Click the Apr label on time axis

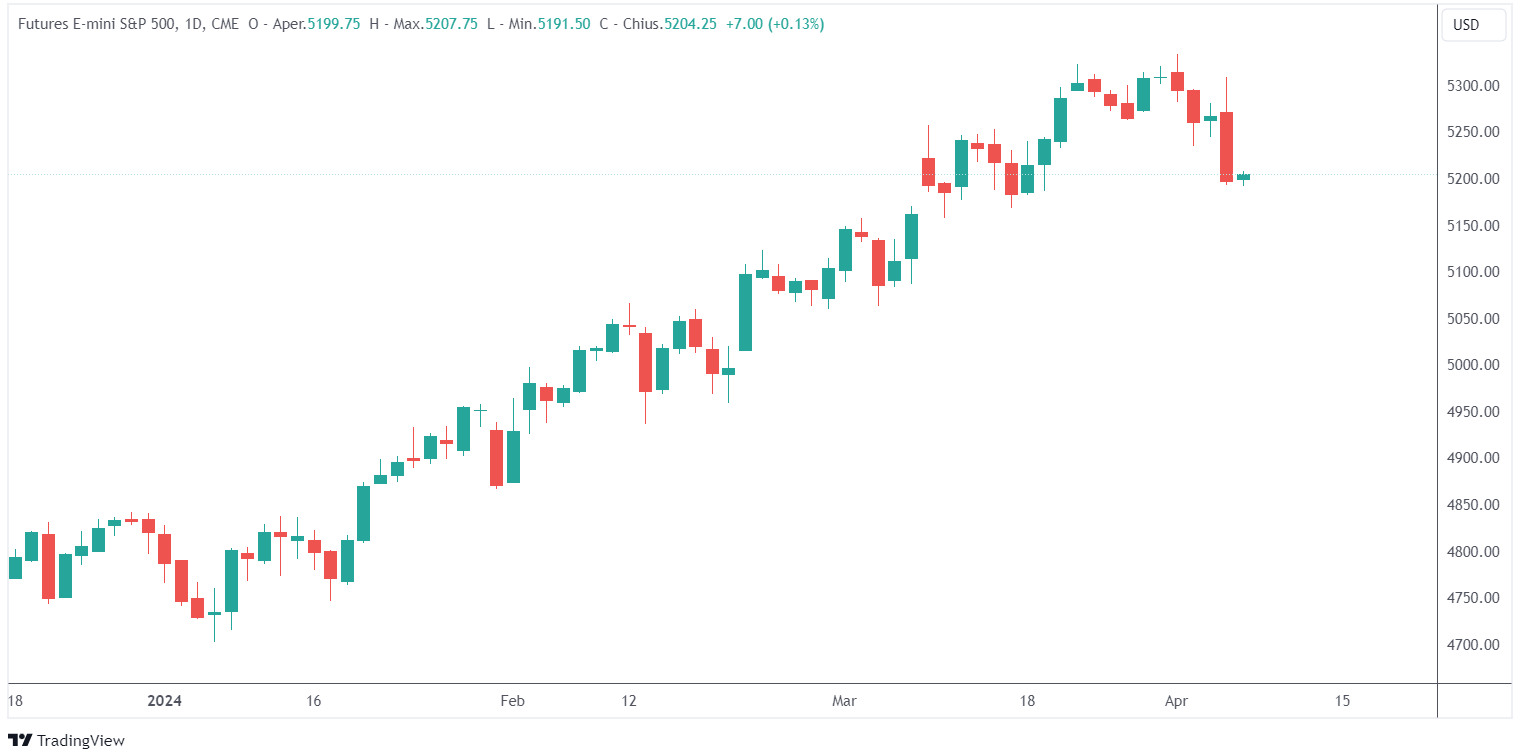[1176, 701]
